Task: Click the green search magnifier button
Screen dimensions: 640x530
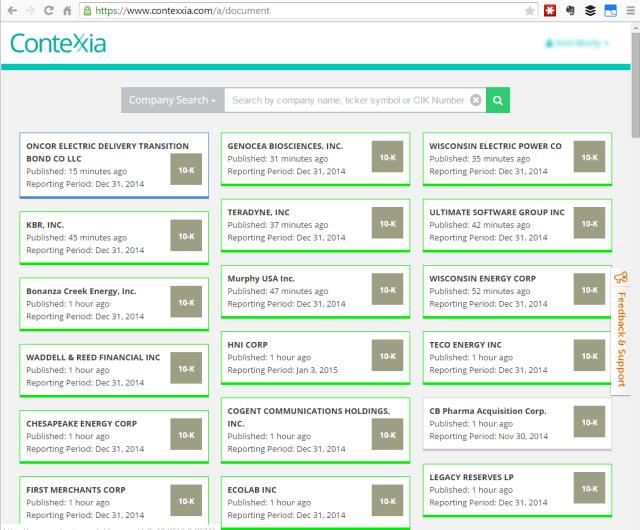Action: click(x=498, y=100)
